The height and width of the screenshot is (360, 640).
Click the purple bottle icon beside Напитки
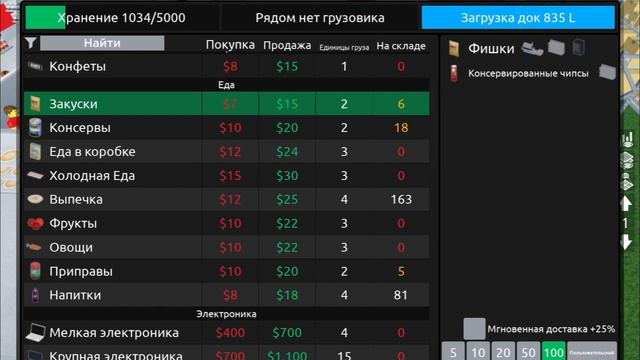click(36, 295)
